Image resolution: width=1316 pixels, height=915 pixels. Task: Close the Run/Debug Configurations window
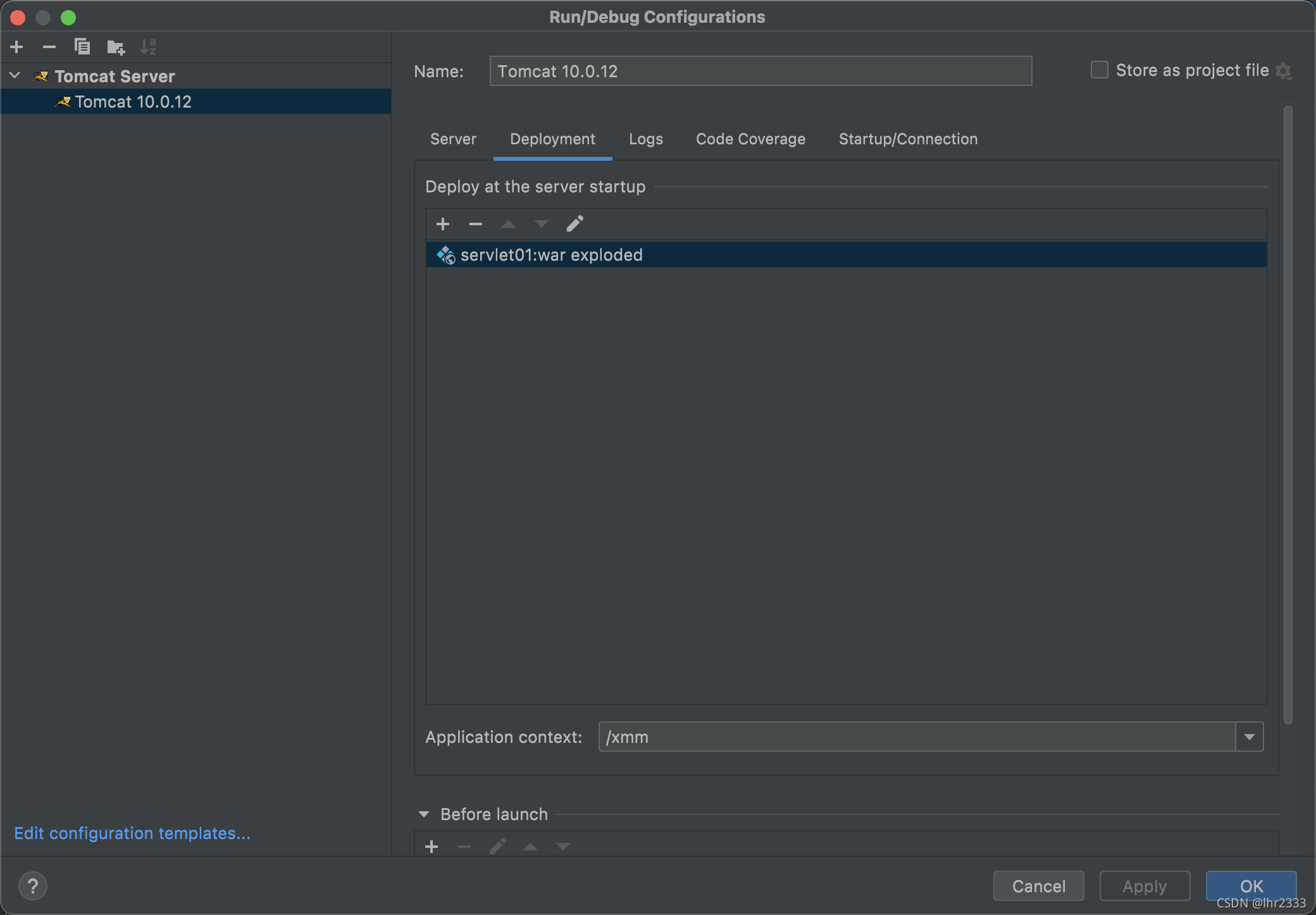click(x=18, y=17)
